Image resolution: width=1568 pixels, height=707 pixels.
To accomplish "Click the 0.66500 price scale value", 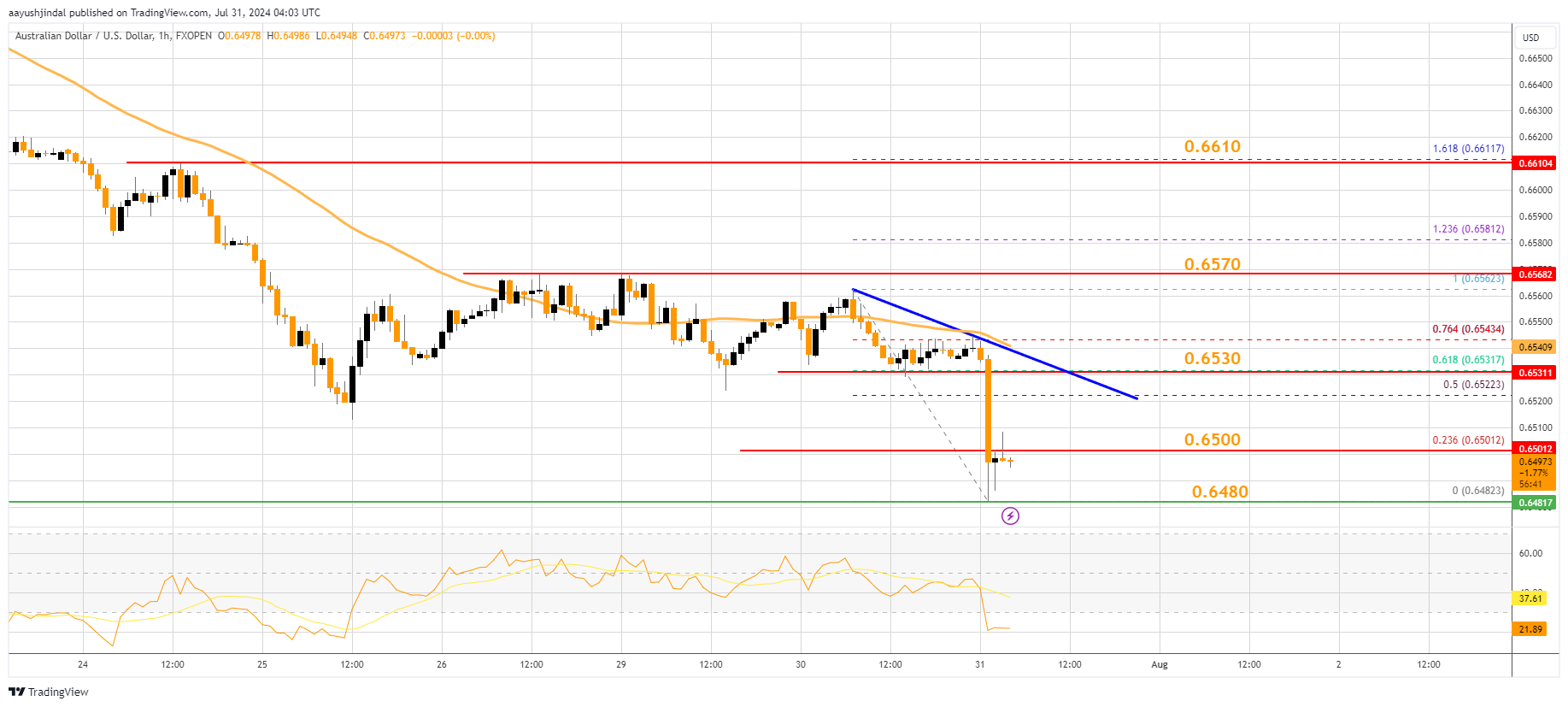I will coord(1535,58).
